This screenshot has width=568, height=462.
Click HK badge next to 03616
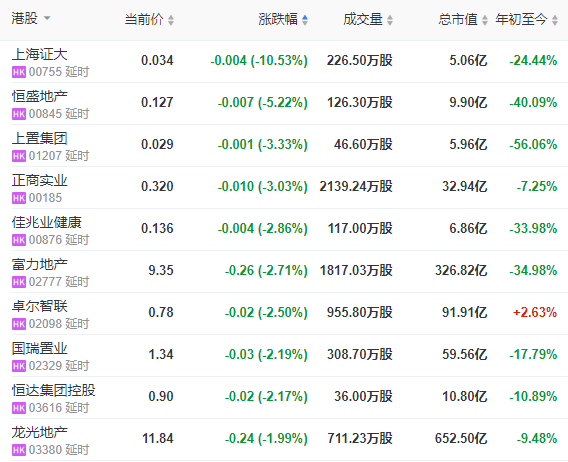[19, 408]
